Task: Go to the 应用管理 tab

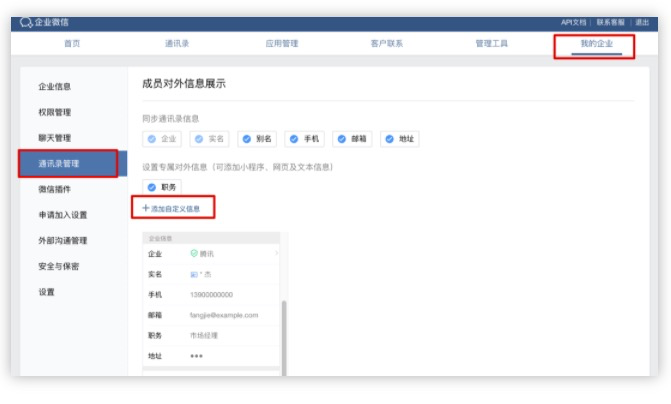Action: point(282,44)
